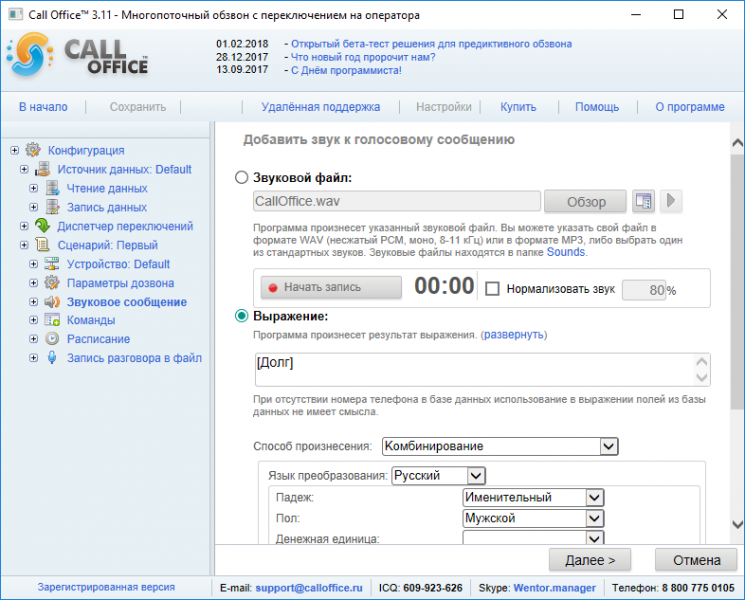Expand the Источник данных: Default node
Image resolution: width=745 pixels, height=600 pixels.
[x=24, y=169]
